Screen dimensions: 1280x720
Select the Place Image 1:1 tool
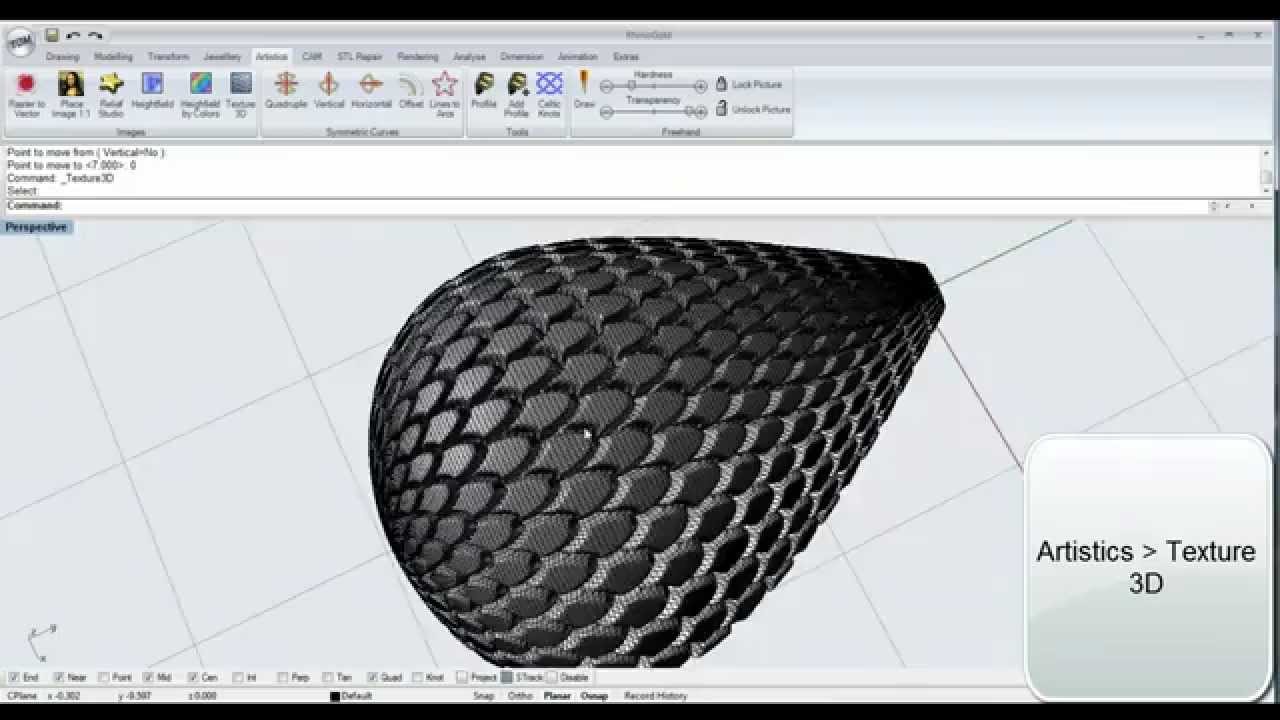pyautogui.click(x=71, y=95)
